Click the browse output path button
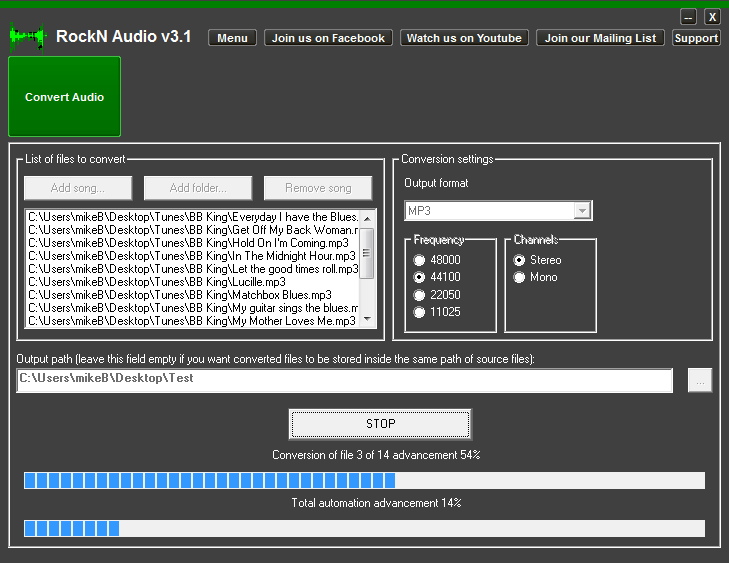 (700, 381)
